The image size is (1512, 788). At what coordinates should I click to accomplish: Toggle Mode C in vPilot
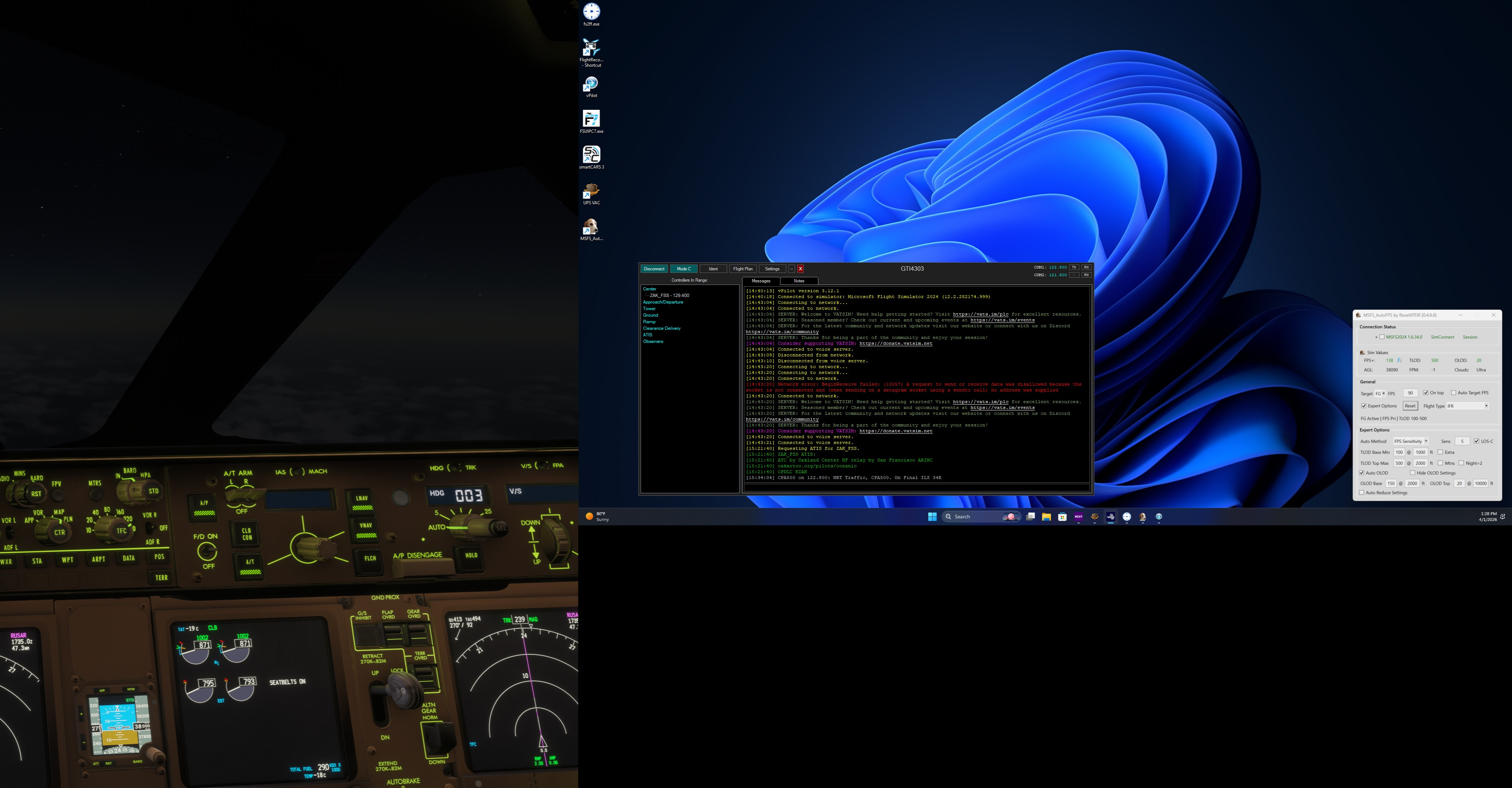pyautogui.click(x=684, y=269)
